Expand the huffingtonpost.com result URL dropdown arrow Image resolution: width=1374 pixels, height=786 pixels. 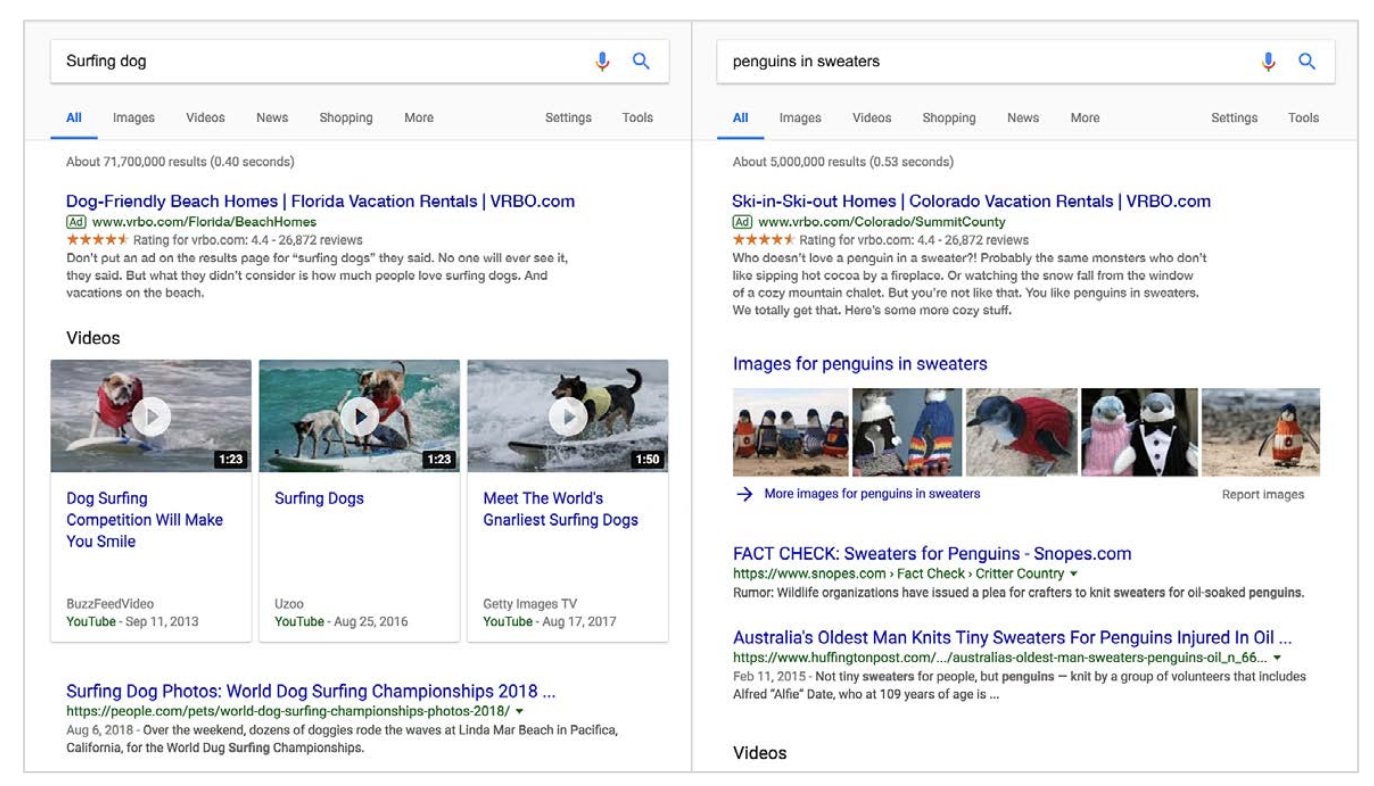point(1277,658)
